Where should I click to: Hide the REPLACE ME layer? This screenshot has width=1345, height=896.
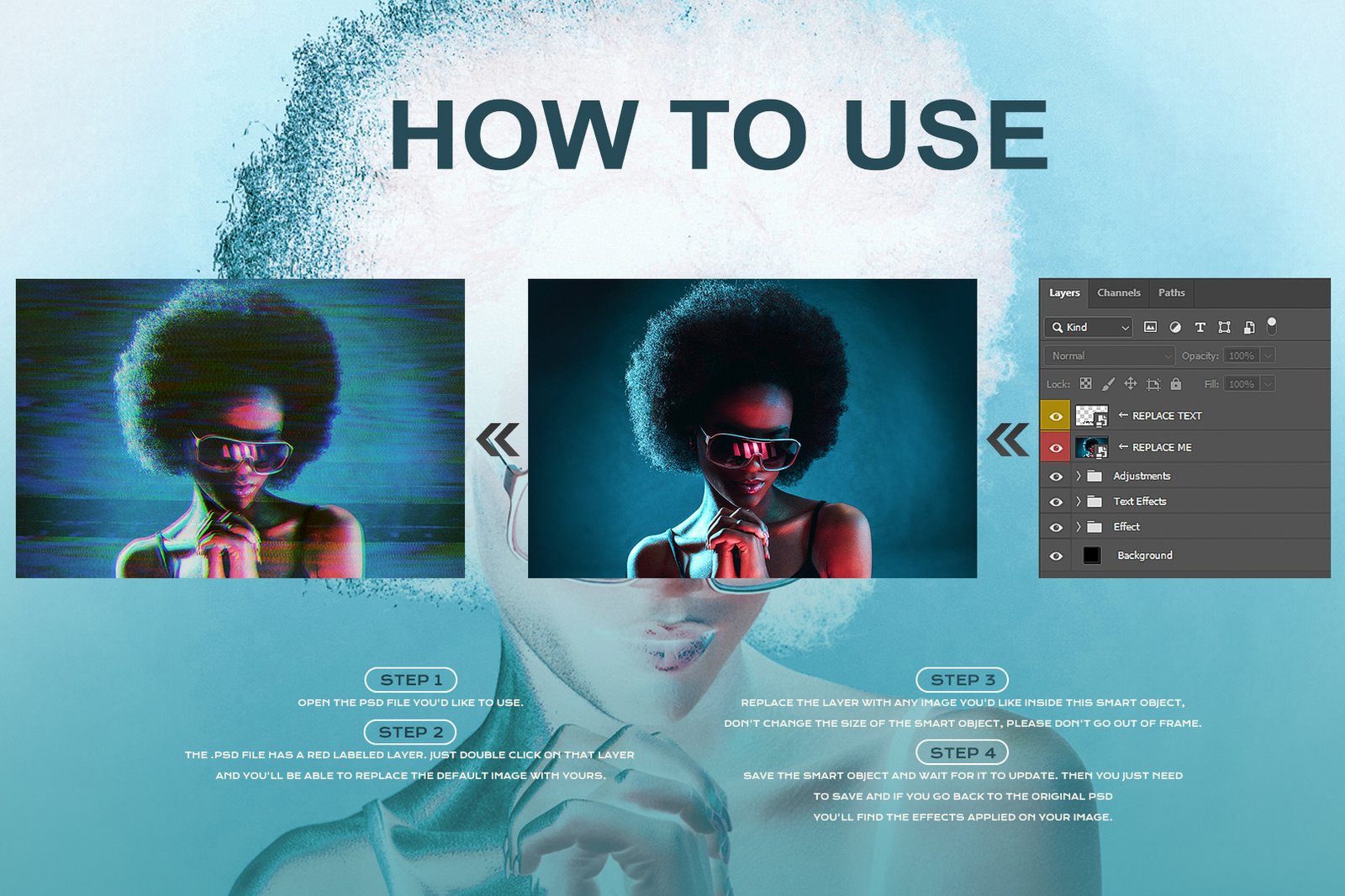[x=1056, y=448]
